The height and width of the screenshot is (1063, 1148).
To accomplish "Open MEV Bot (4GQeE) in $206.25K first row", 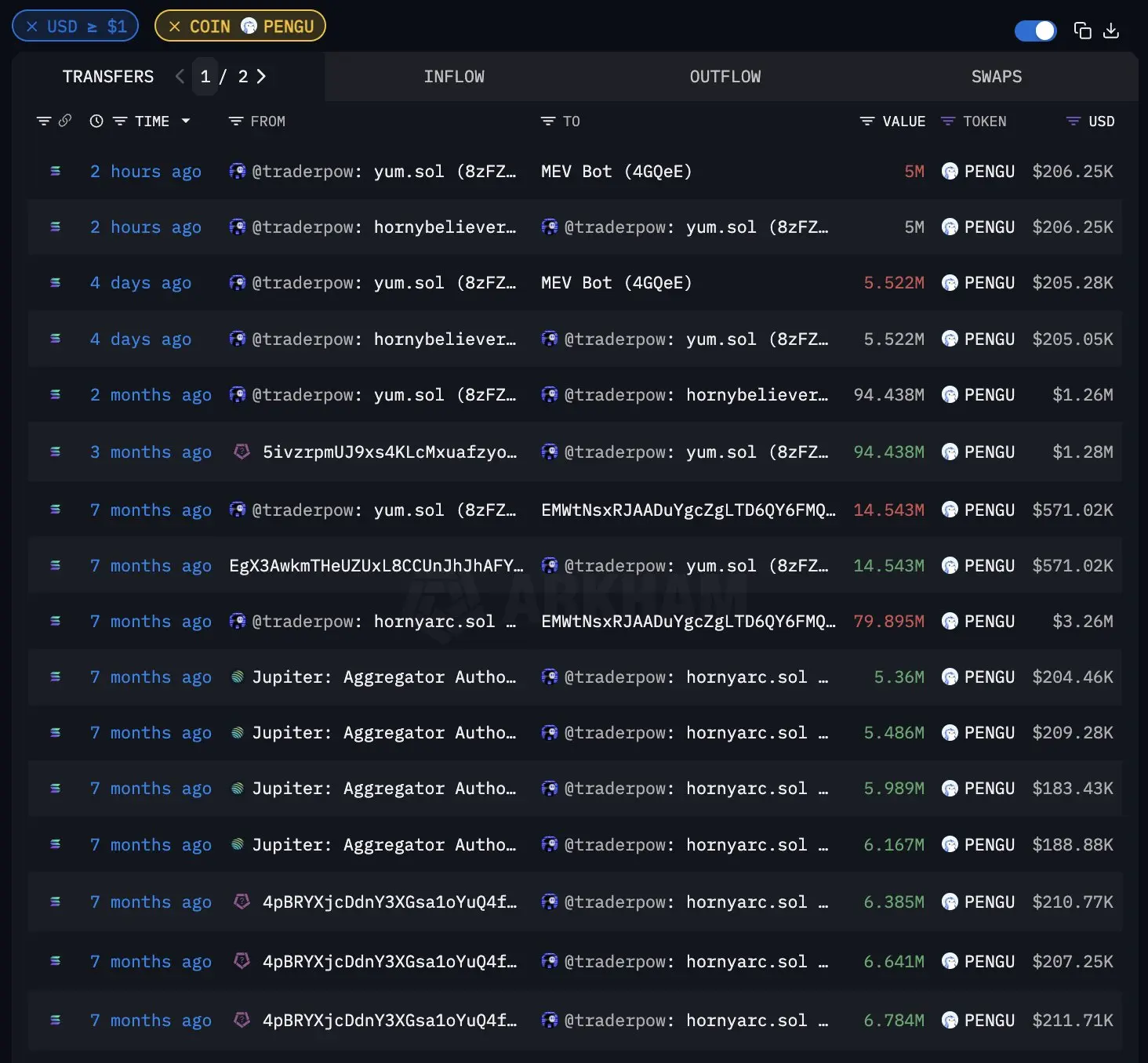I will [616, 172].
